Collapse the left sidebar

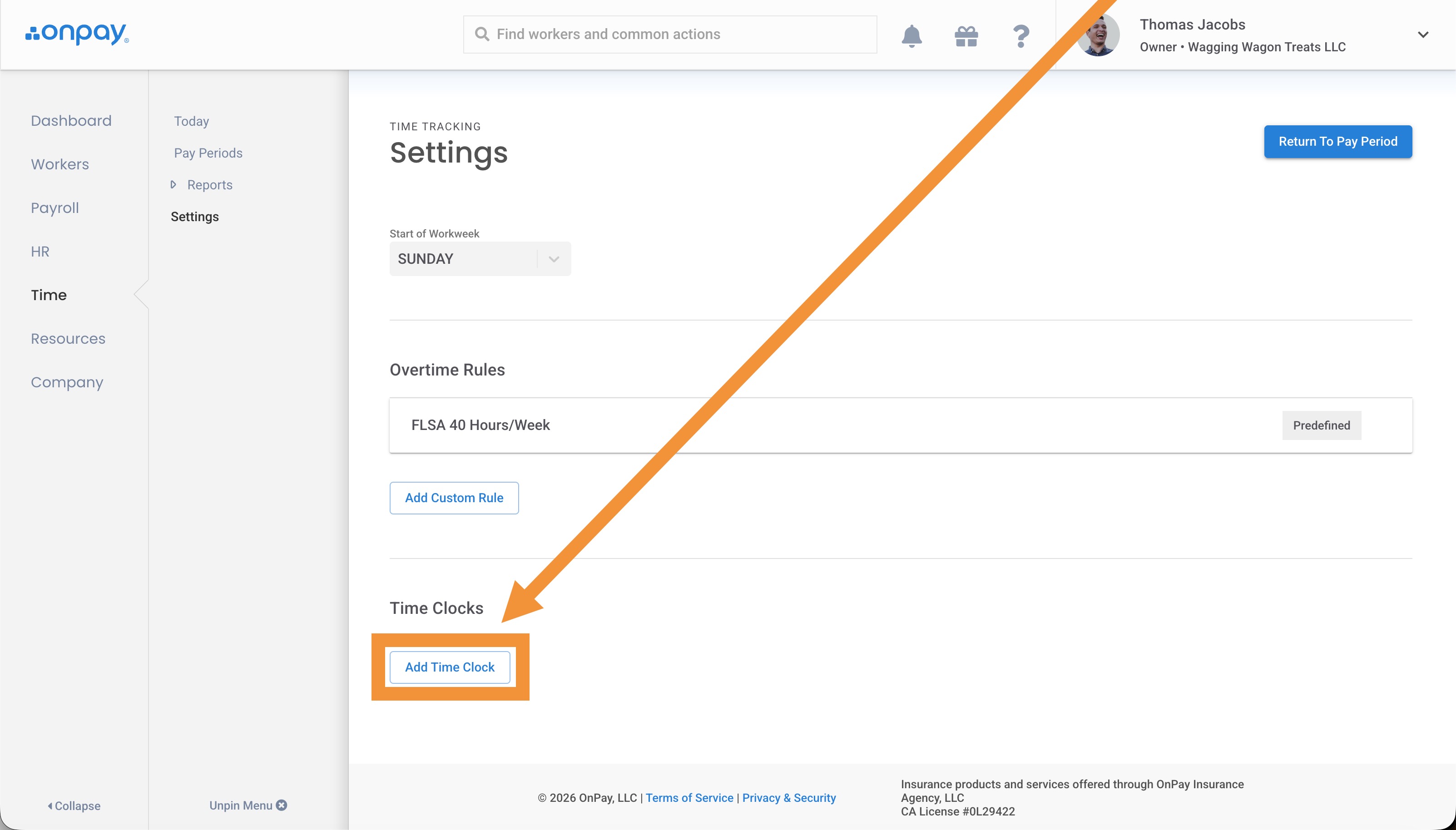[74, 806]
